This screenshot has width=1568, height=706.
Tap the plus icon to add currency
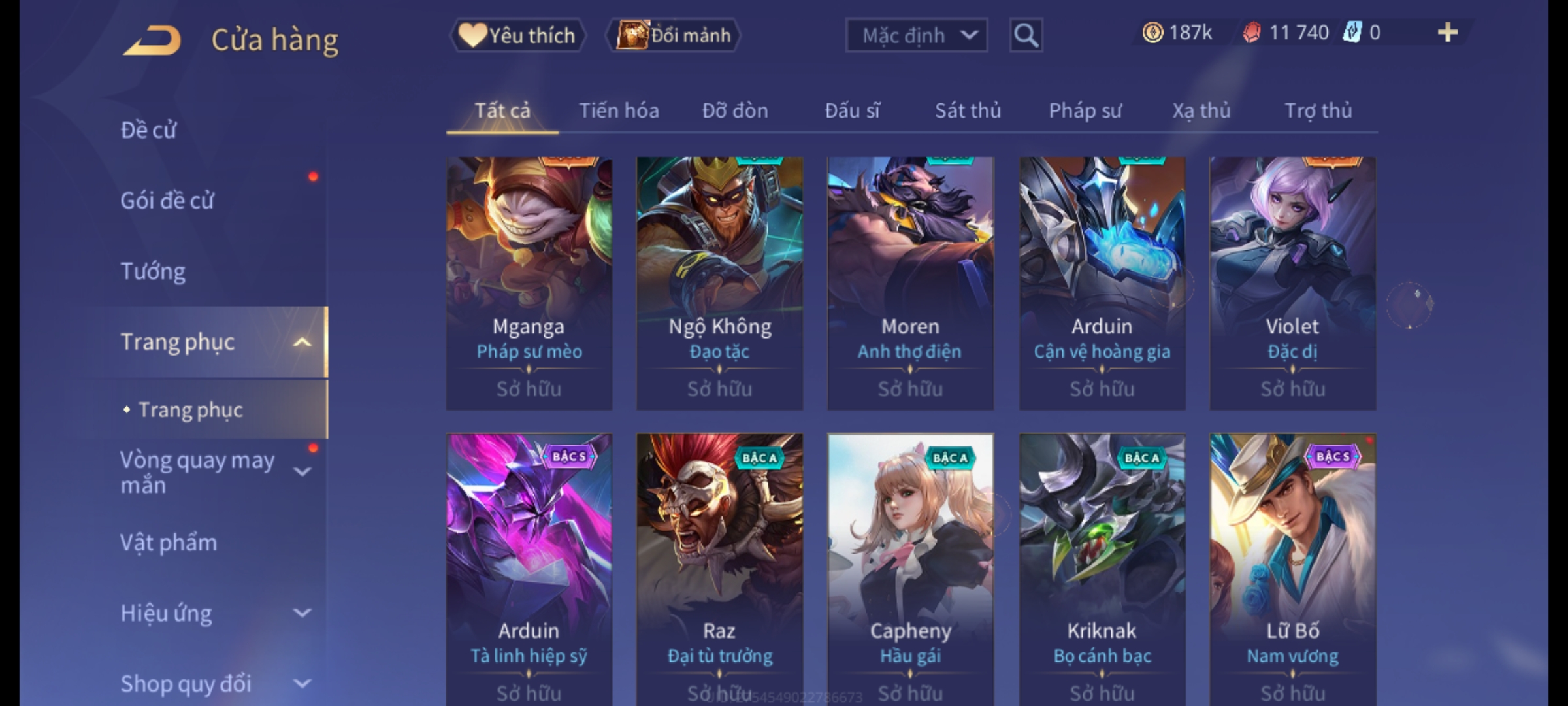click(1448, 33)
